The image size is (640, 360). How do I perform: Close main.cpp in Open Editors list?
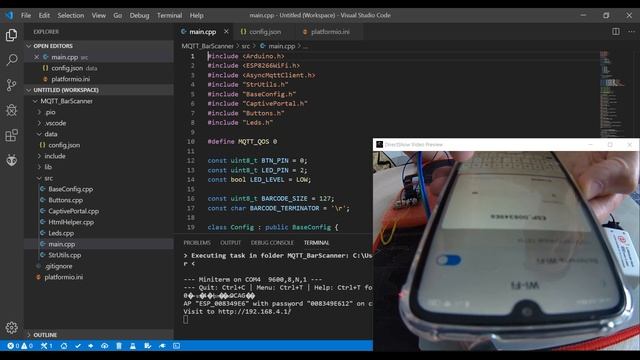pyautogui.click(x=37, y=57)
